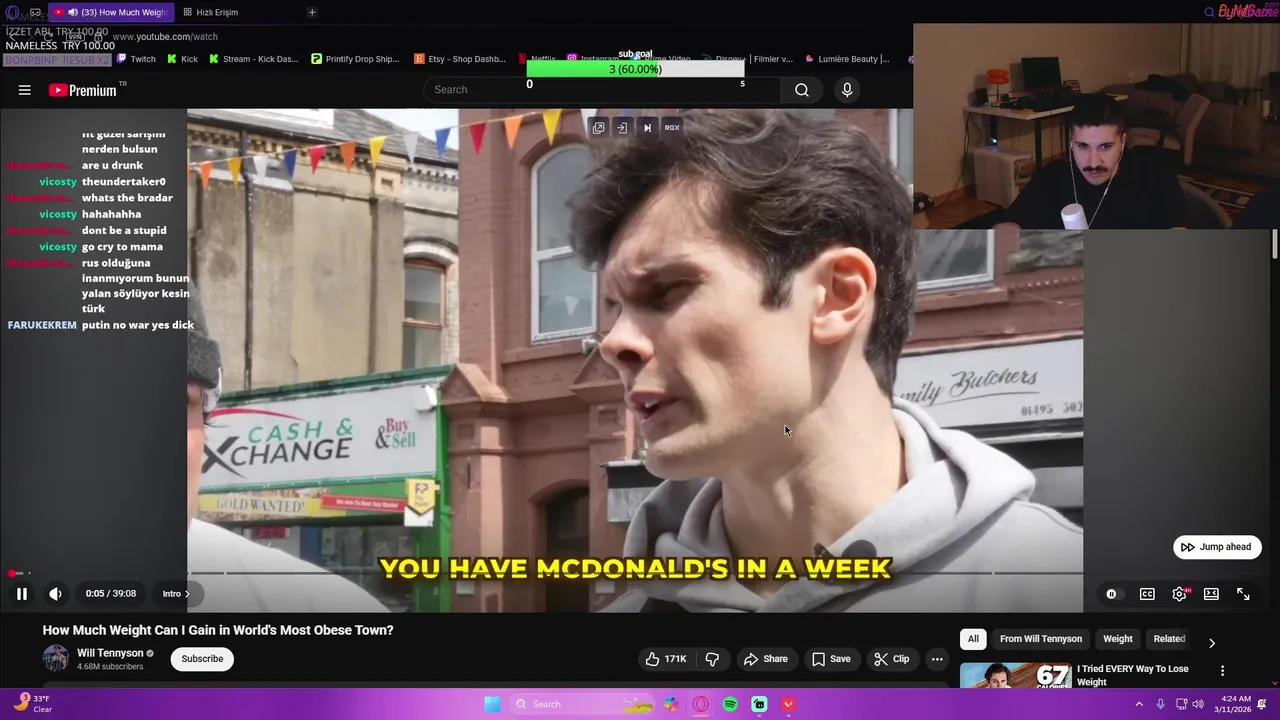Screen dimensions: 1280x720
Task: Select the Related filter chip
Action: [x=1169, y=639]
